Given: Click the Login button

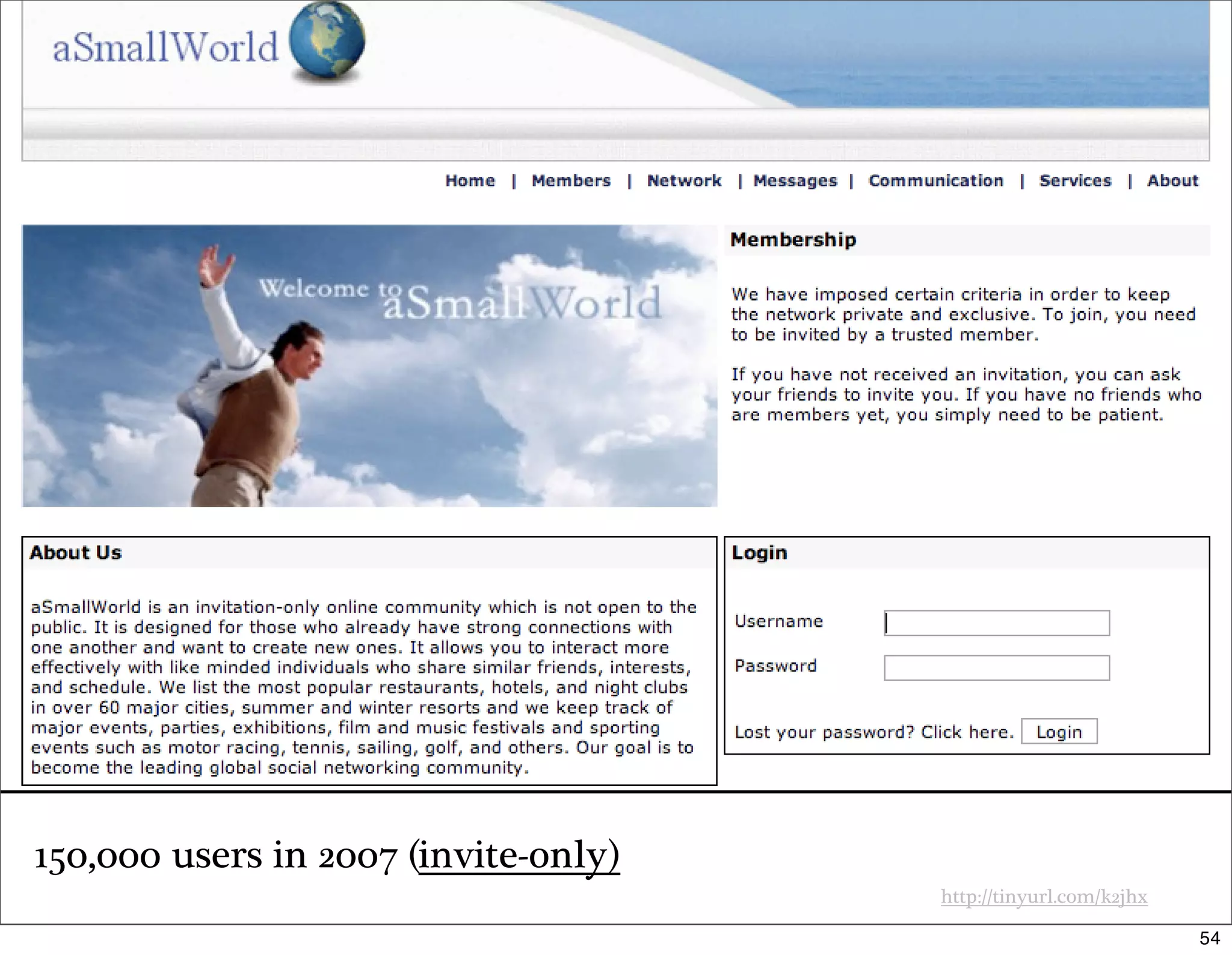Looking at the screenshot, I should click(1059, 732).
